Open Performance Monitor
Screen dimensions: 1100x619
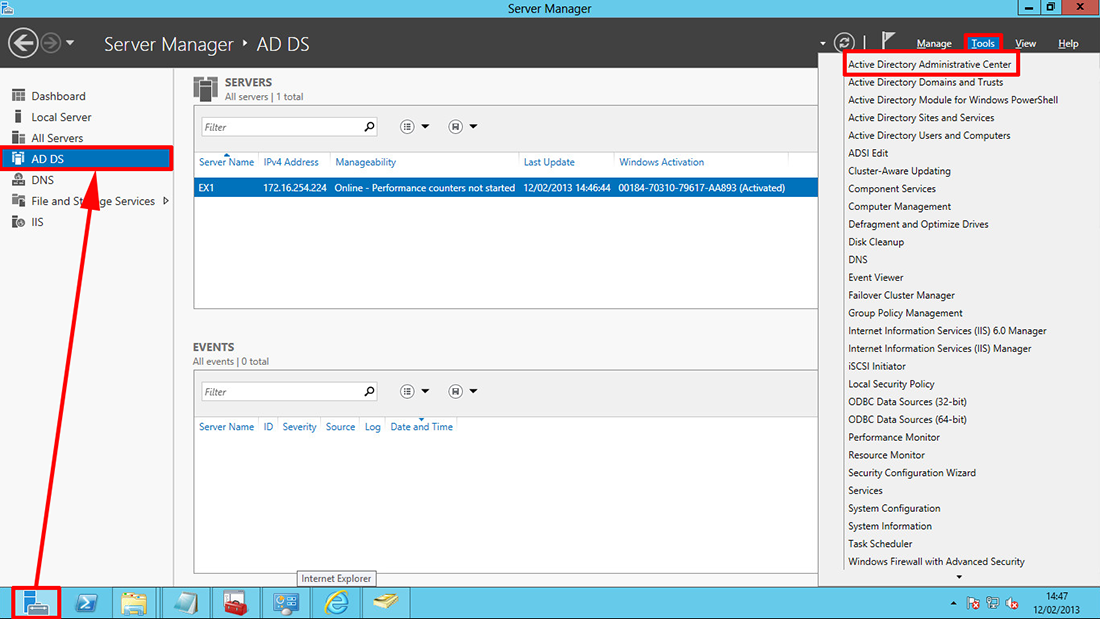pos(894,437)
